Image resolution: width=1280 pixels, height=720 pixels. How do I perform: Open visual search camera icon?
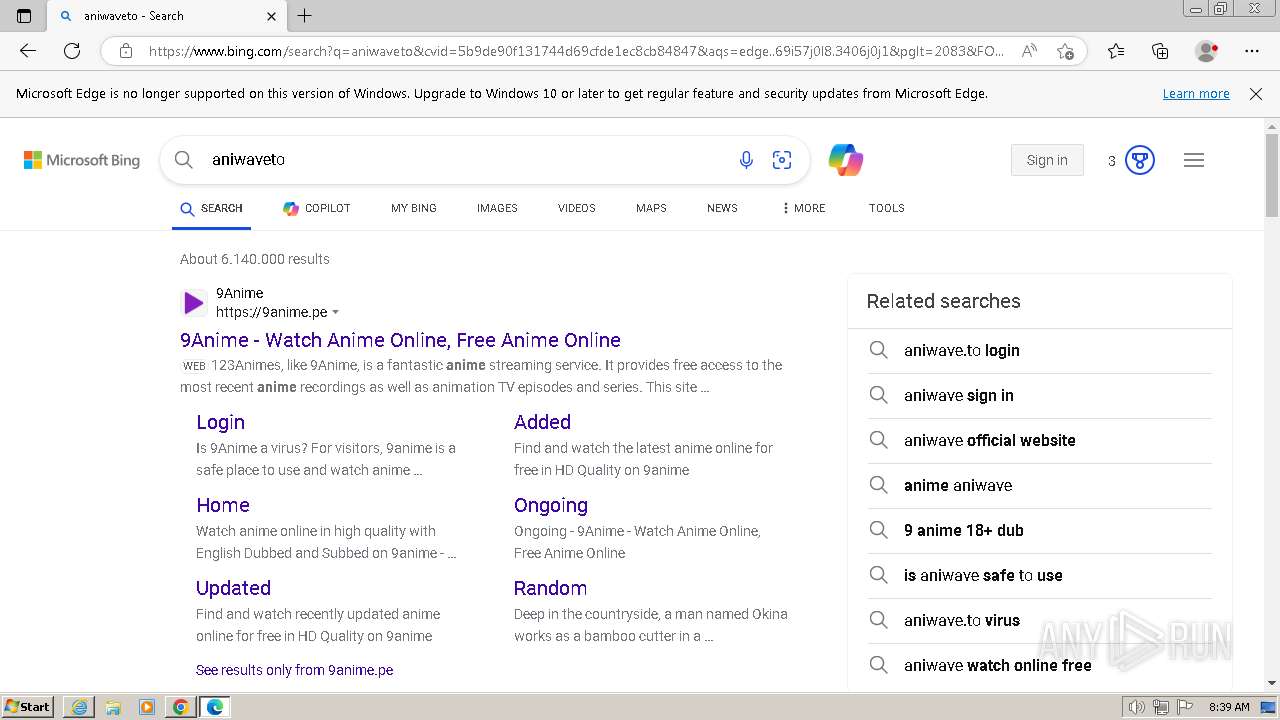tap(782, 160)
